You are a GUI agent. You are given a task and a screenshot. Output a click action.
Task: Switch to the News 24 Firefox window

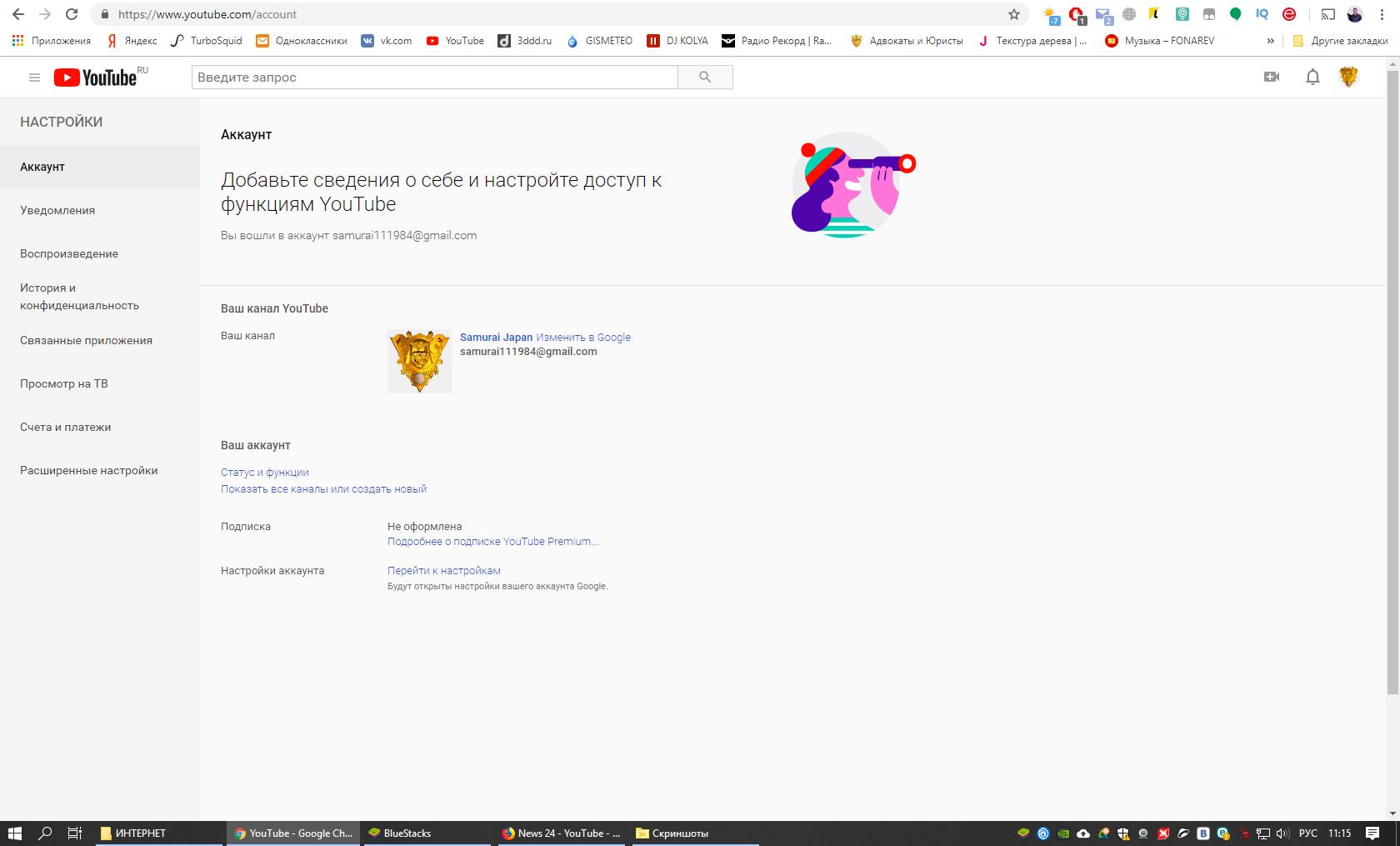pos(562,833)
